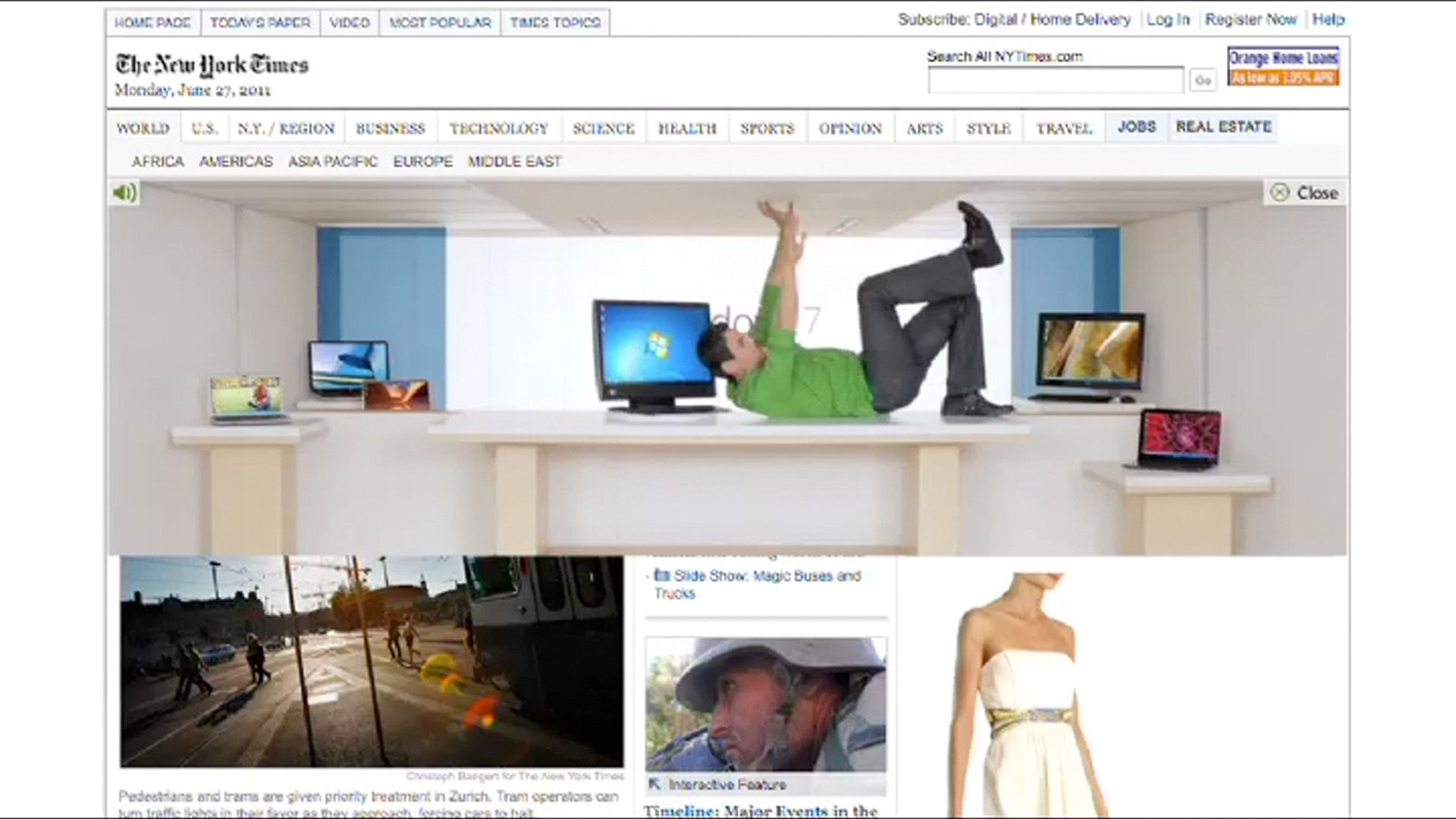Open the Today's Paper tab
1456x819 pixels.
click(x=260, y=23)
